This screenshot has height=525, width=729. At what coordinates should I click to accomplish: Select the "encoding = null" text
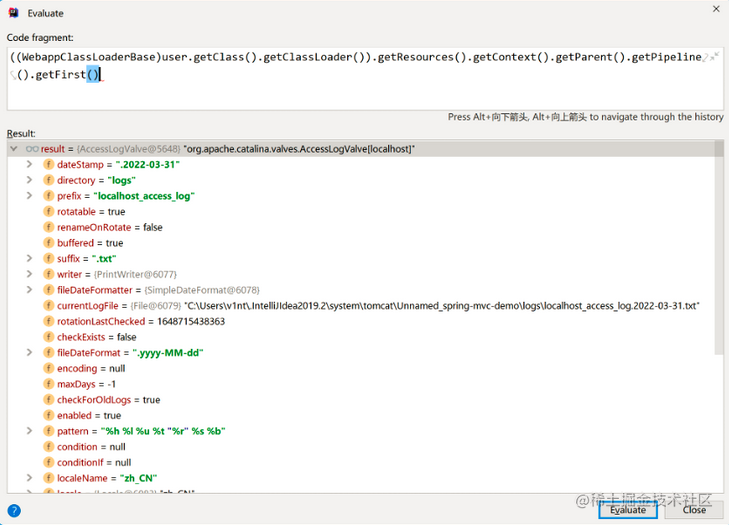(x=91, y=368)
